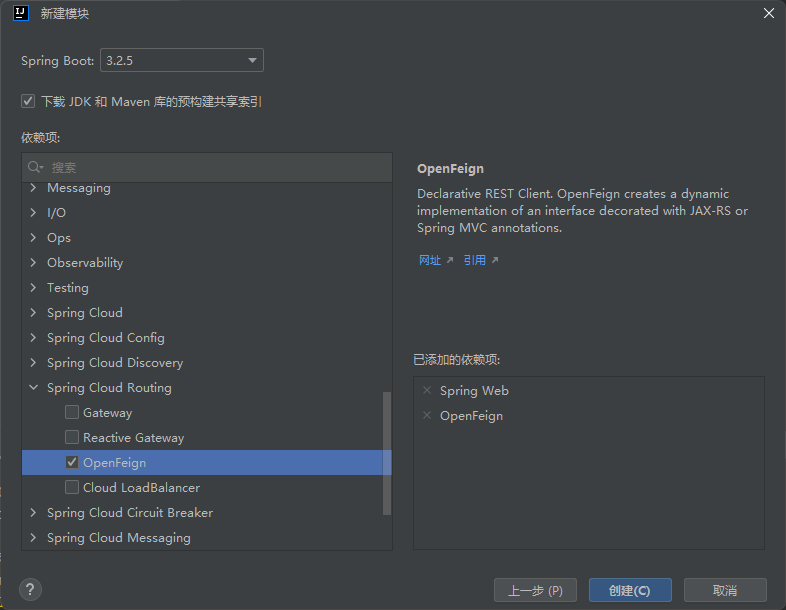786x610 pixels.
Task: Select the Reactive Gateway row label
Action: click(133, 438)
